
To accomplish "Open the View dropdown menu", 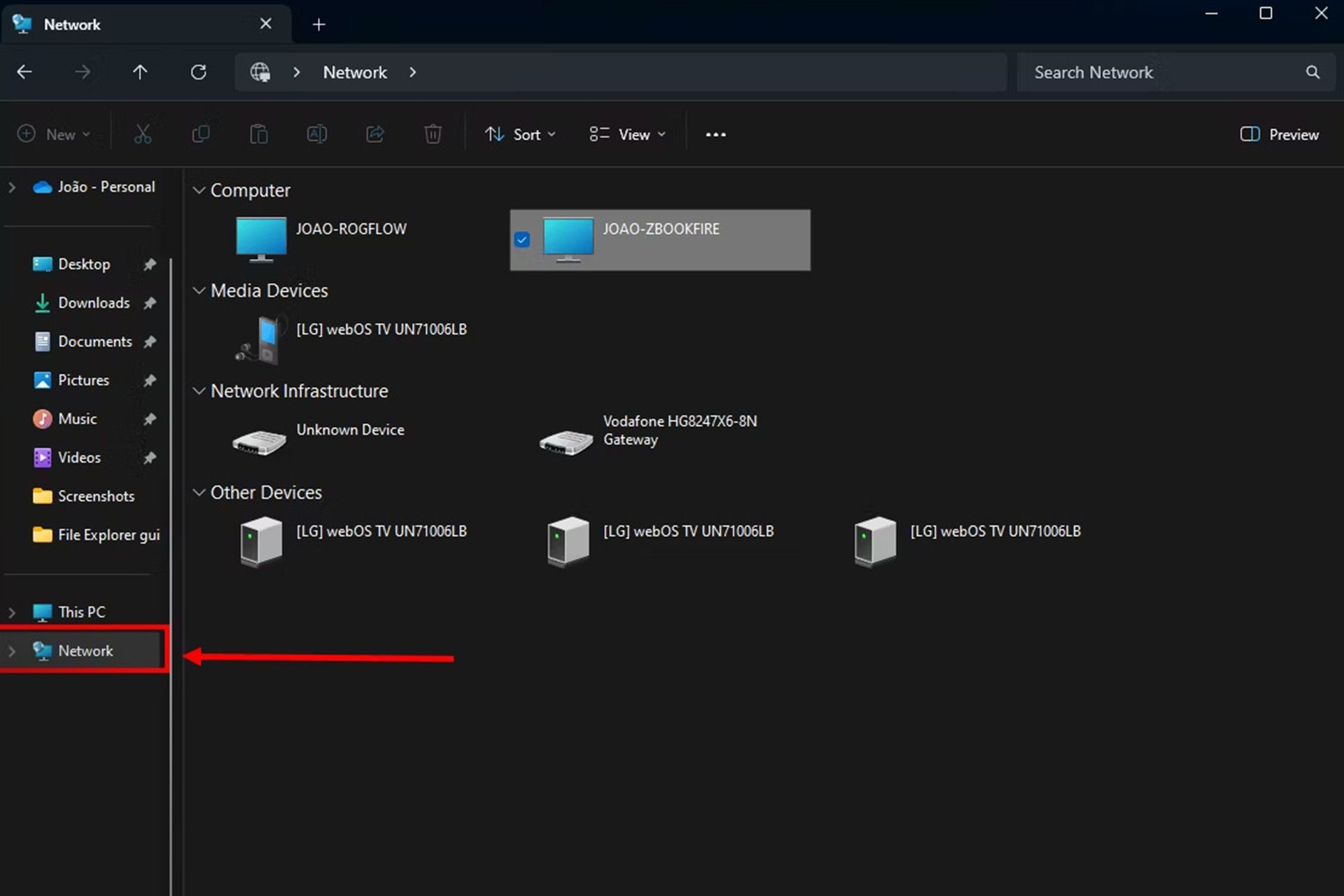I will [x=627, y=134].
